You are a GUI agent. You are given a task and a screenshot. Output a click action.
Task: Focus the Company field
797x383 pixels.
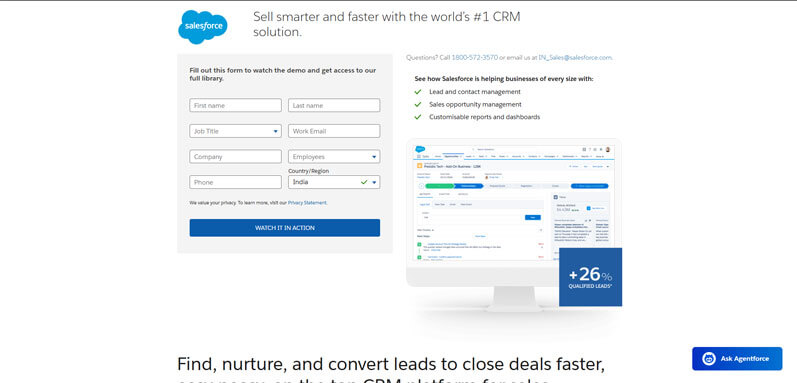(x=235, y=156)
